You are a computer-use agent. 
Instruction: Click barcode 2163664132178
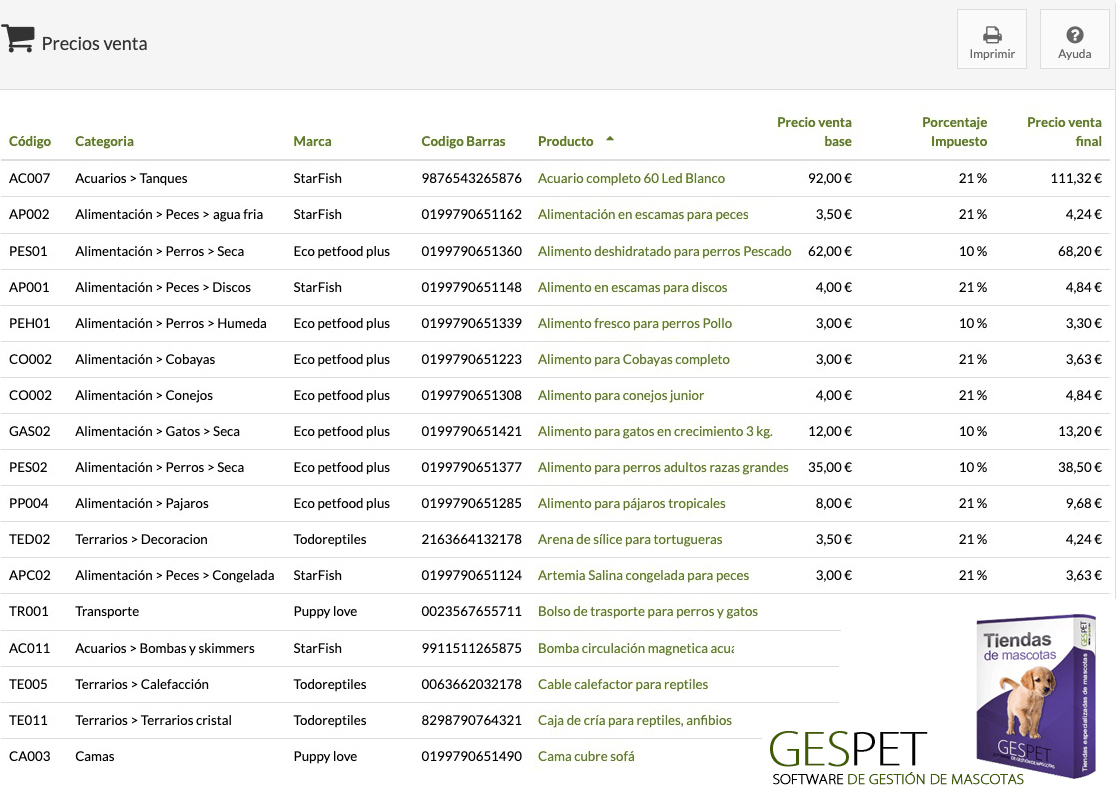pyautogui.click(x=471, y=539)
